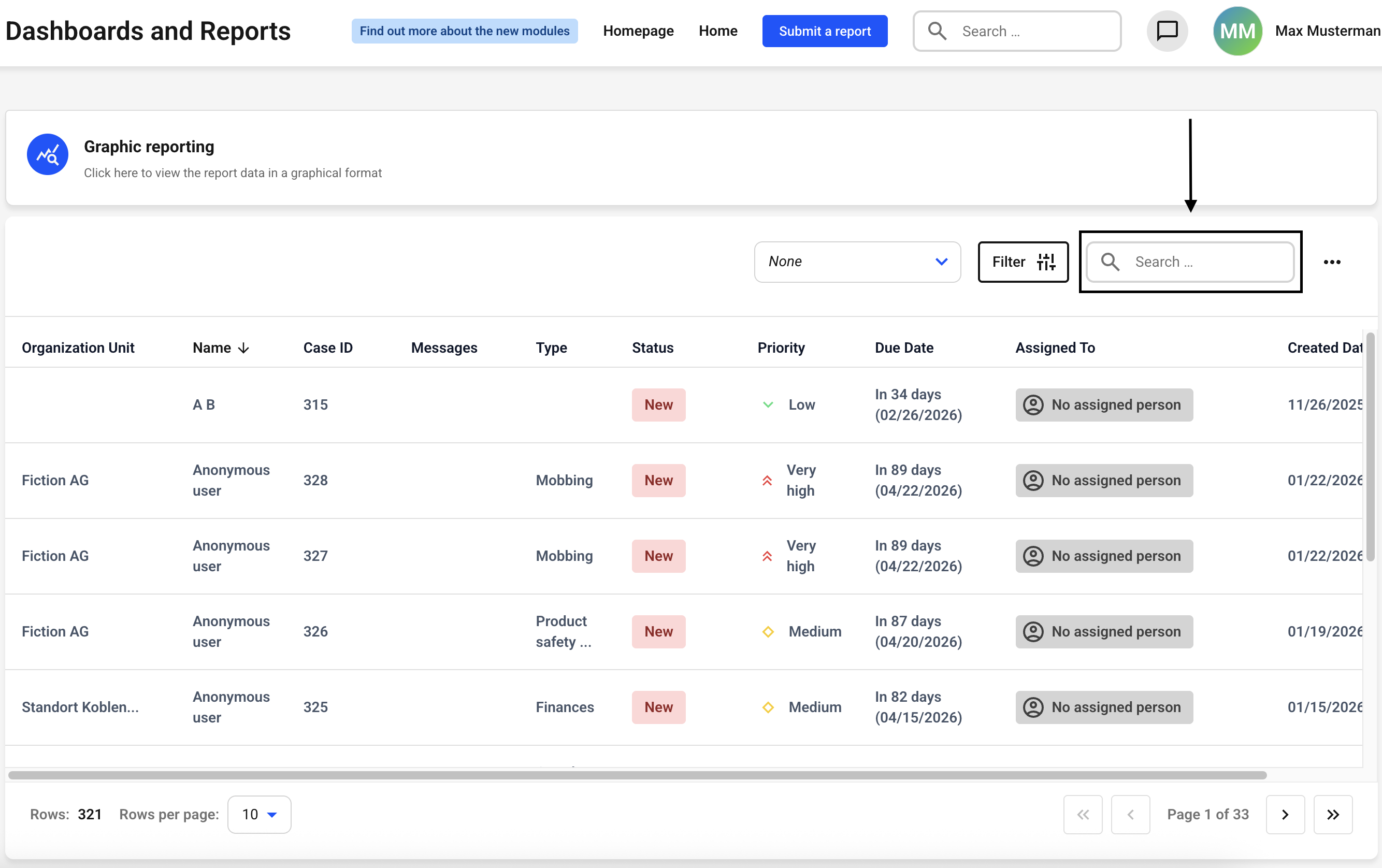Click the person icon for case 315

1033,405
